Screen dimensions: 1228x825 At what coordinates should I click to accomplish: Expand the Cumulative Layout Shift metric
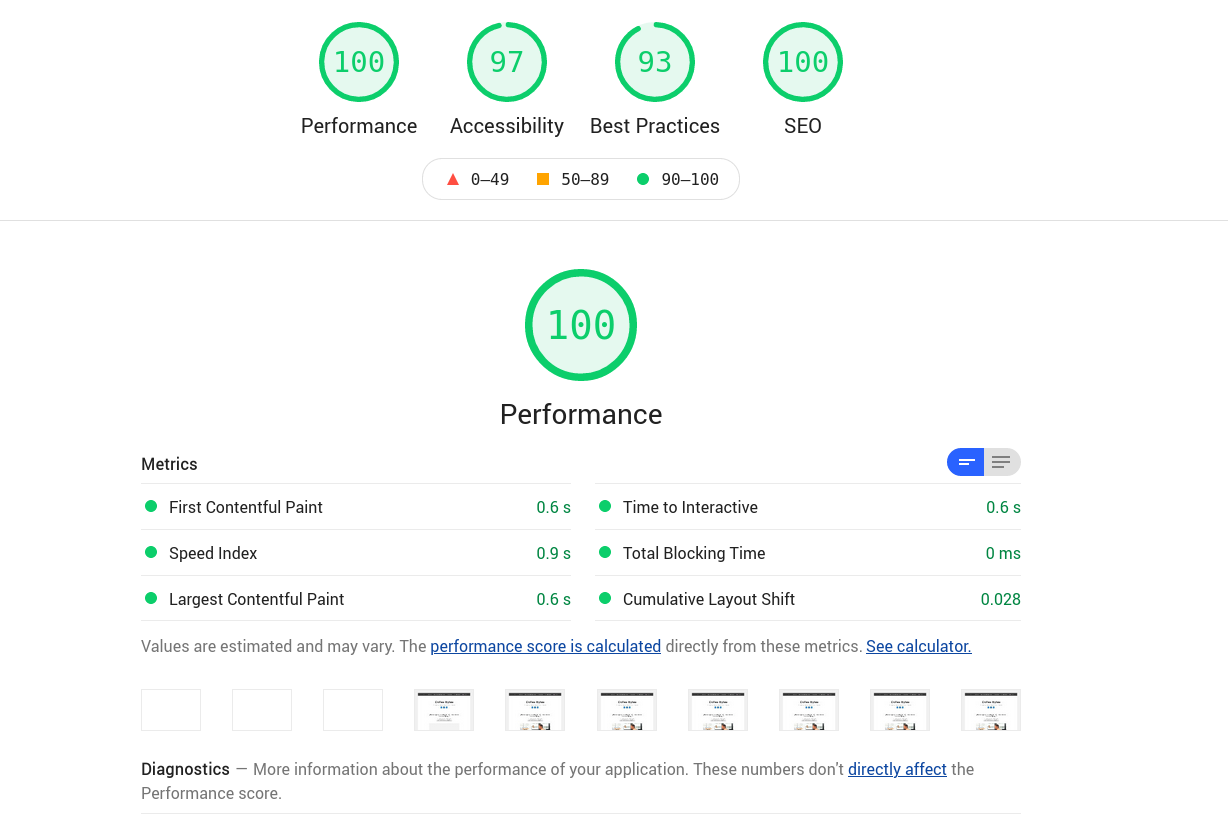(709, 599)
